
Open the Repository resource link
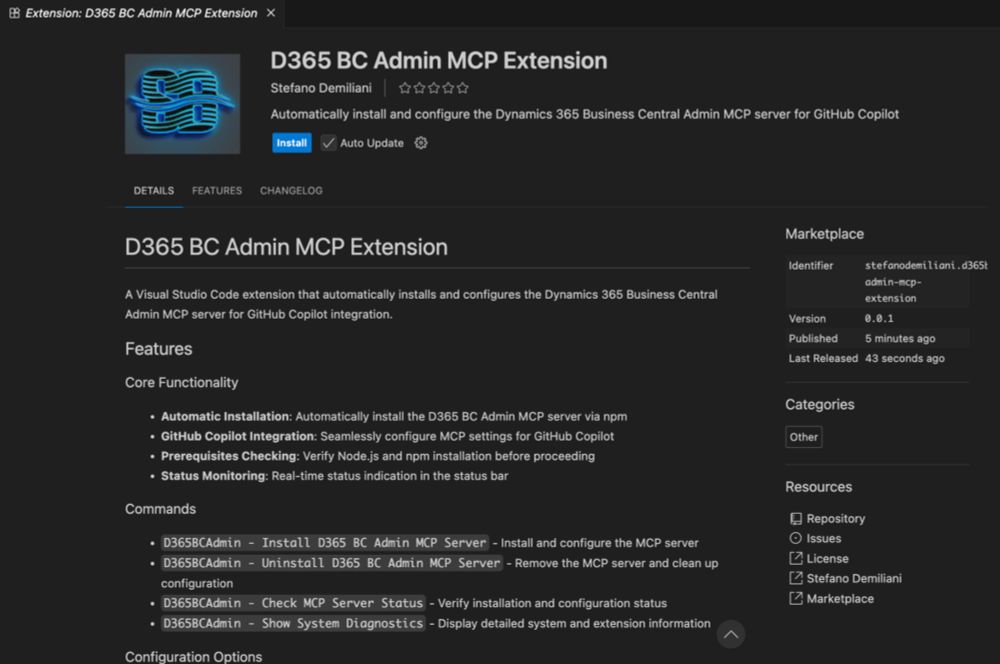coord(835,519)
